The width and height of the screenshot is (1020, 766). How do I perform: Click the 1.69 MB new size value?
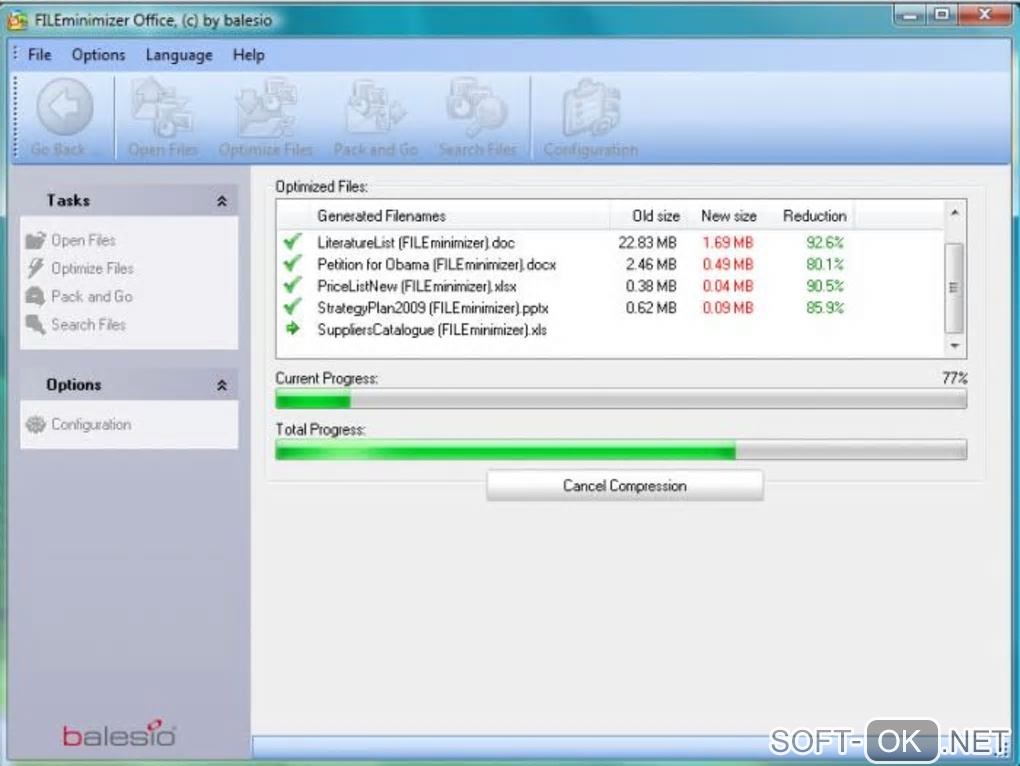[728, 243]
